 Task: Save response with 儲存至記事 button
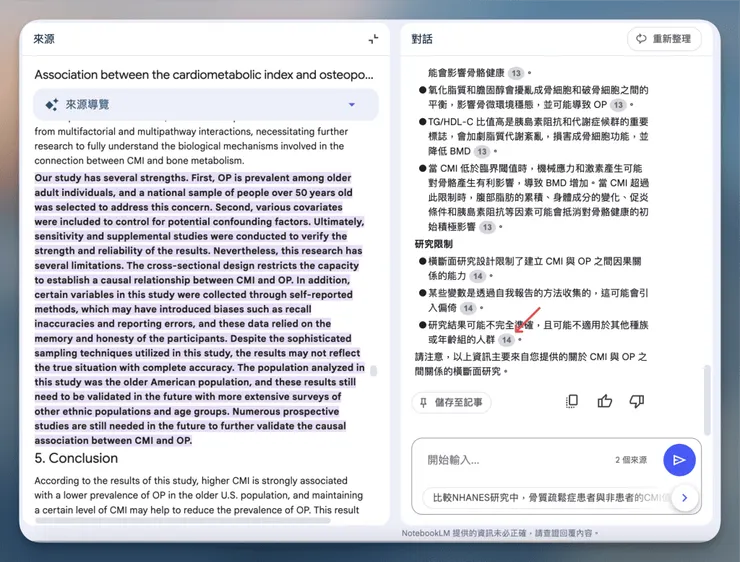click(452, 403)
